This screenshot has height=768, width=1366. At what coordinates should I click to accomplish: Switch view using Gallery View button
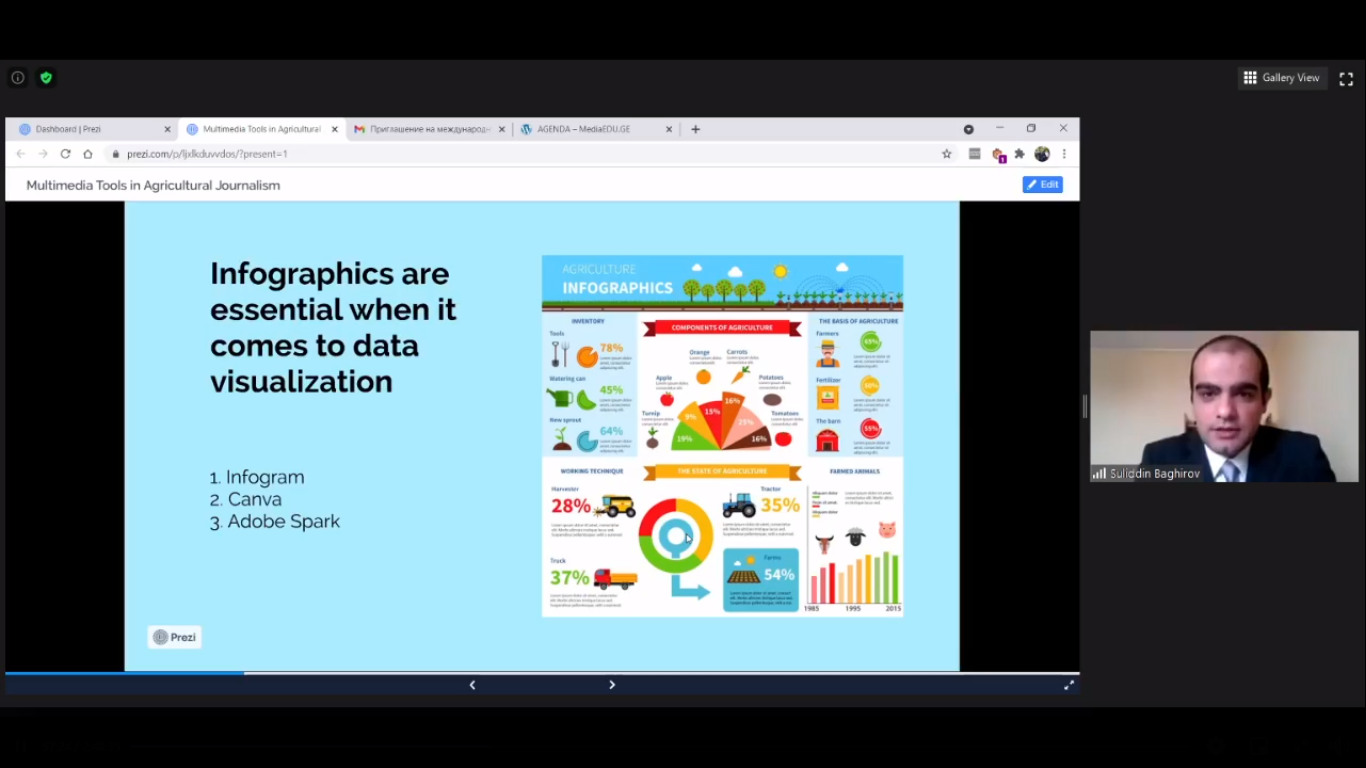coord(1281,78)
